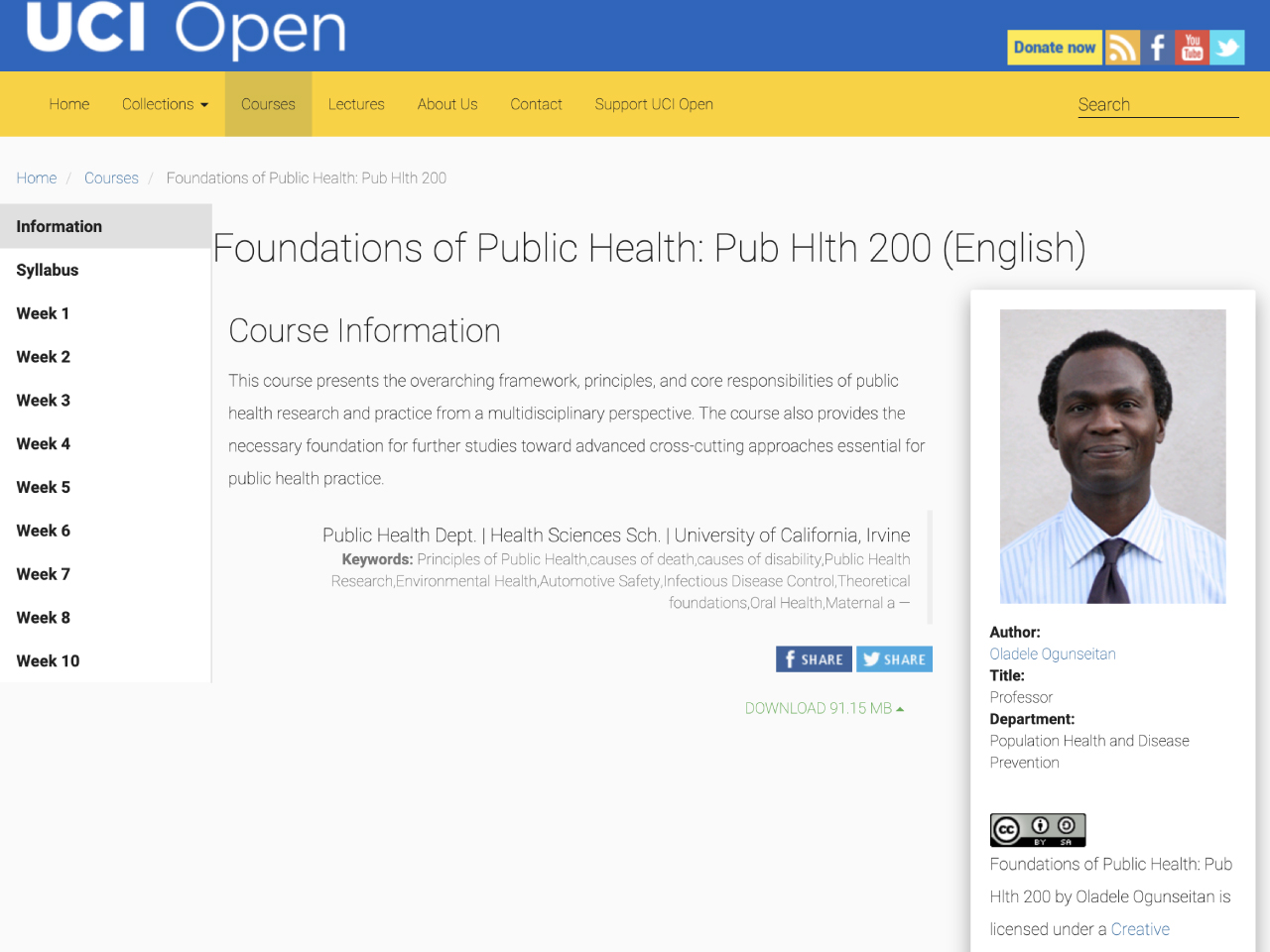The image size is (1270, 952).
Task: Select Information in the sidebar
Action: point(105,226)
